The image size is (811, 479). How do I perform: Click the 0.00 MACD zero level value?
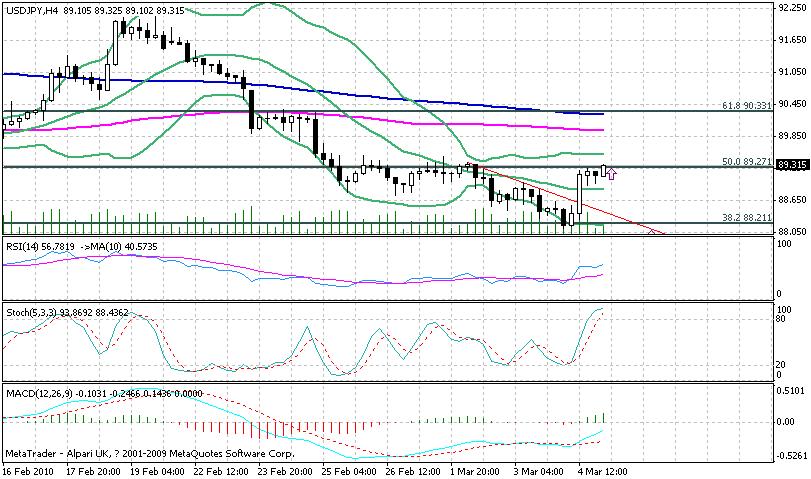tap(786, 422)
